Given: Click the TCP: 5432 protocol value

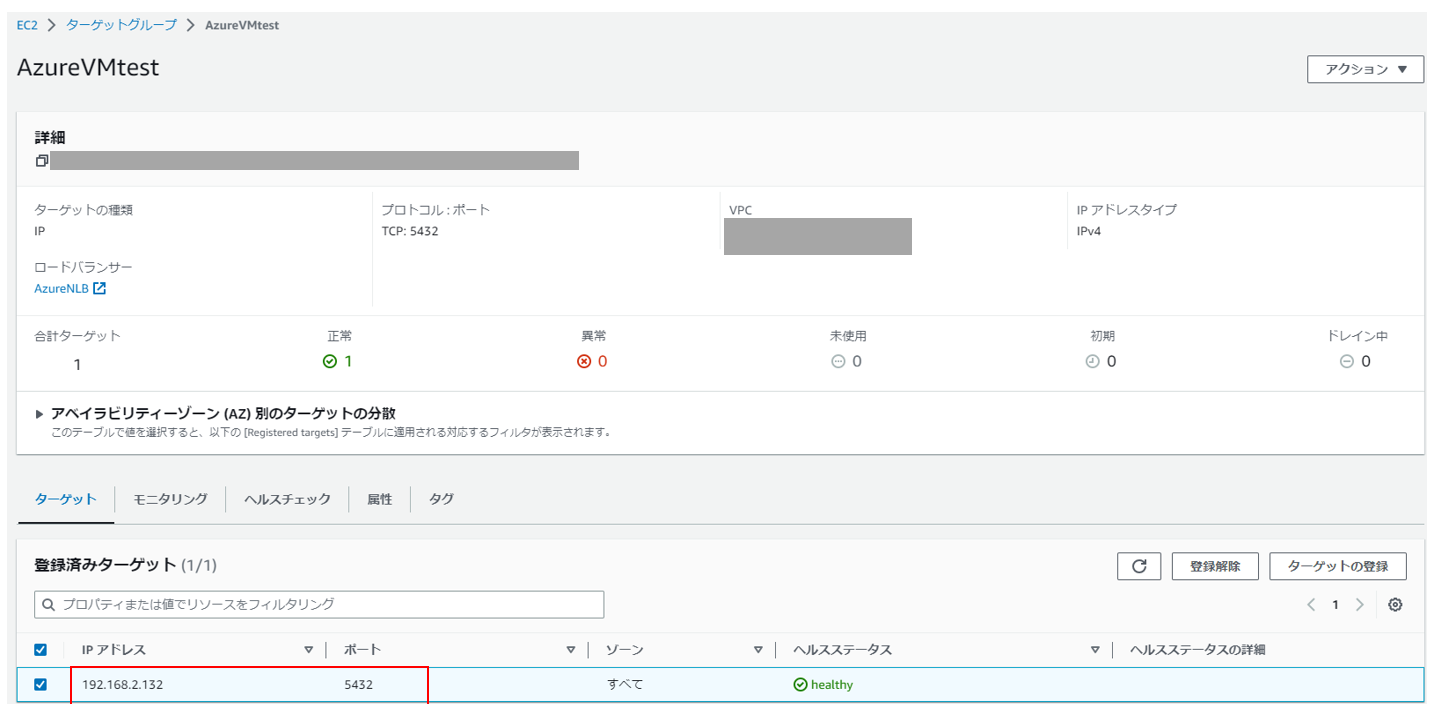Looking at the screenshot, I should (410, 231).
